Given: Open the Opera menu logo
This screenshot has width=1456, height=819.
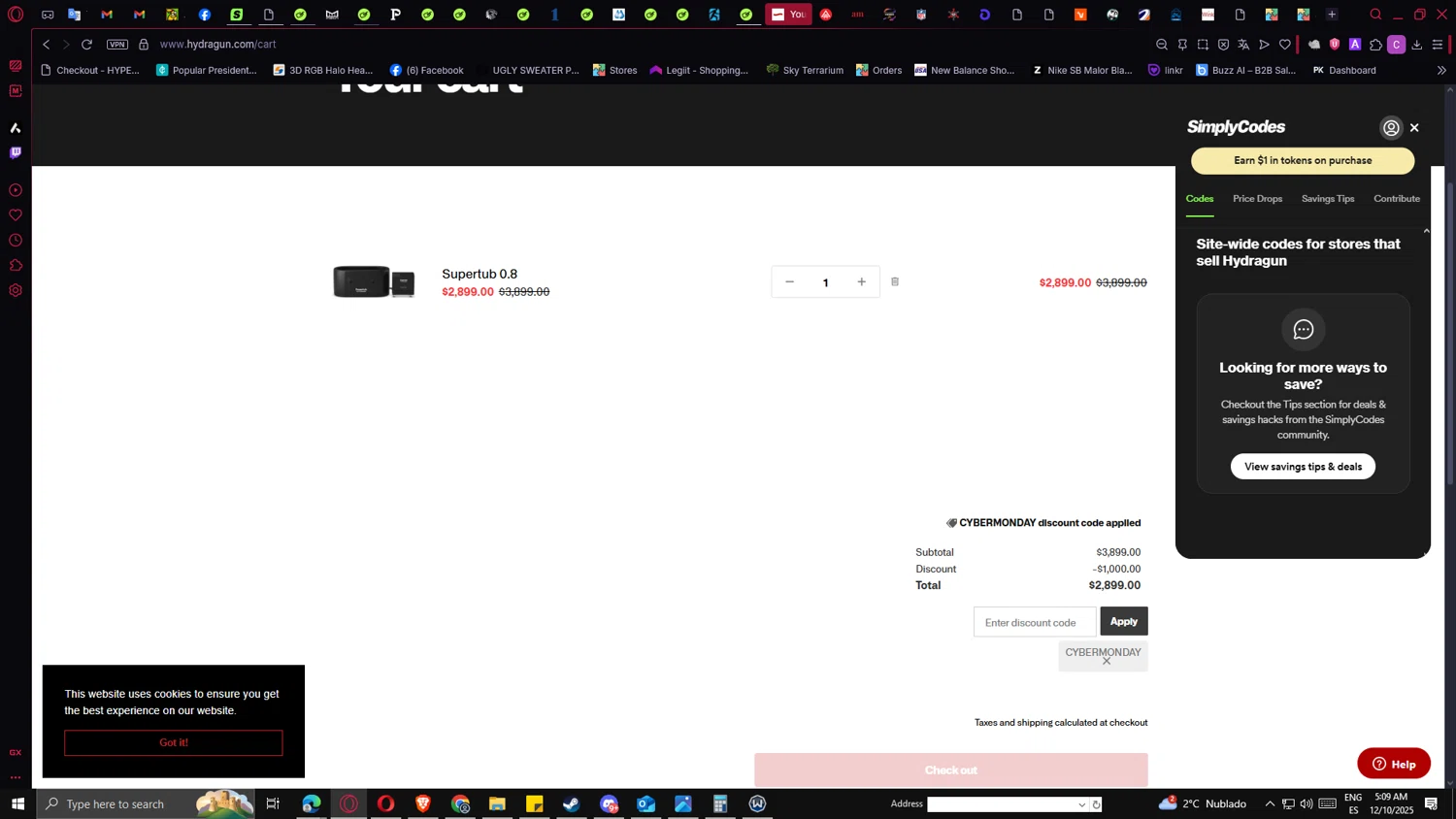Looking at the screenshot, I should tap(16, 15).
